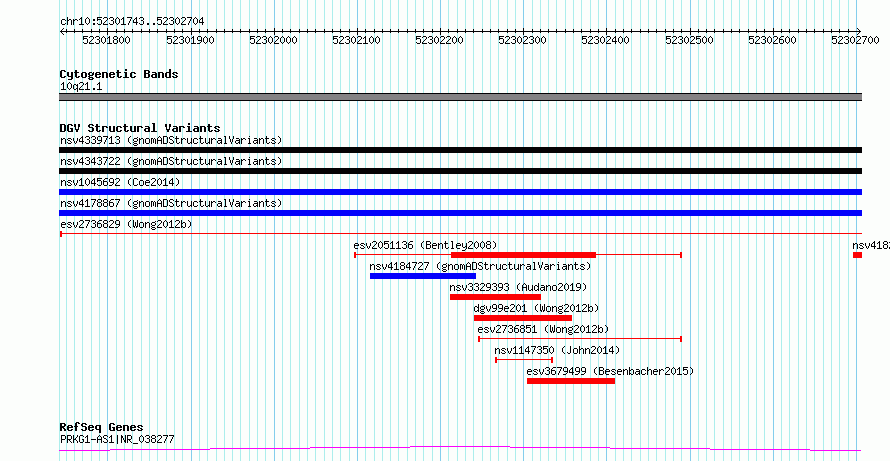The width and height of the screenshot is (890, 461).
Task: Open variant label nsv4178867 (gnomADStructuralVariants)
Action: click(171, 203)
